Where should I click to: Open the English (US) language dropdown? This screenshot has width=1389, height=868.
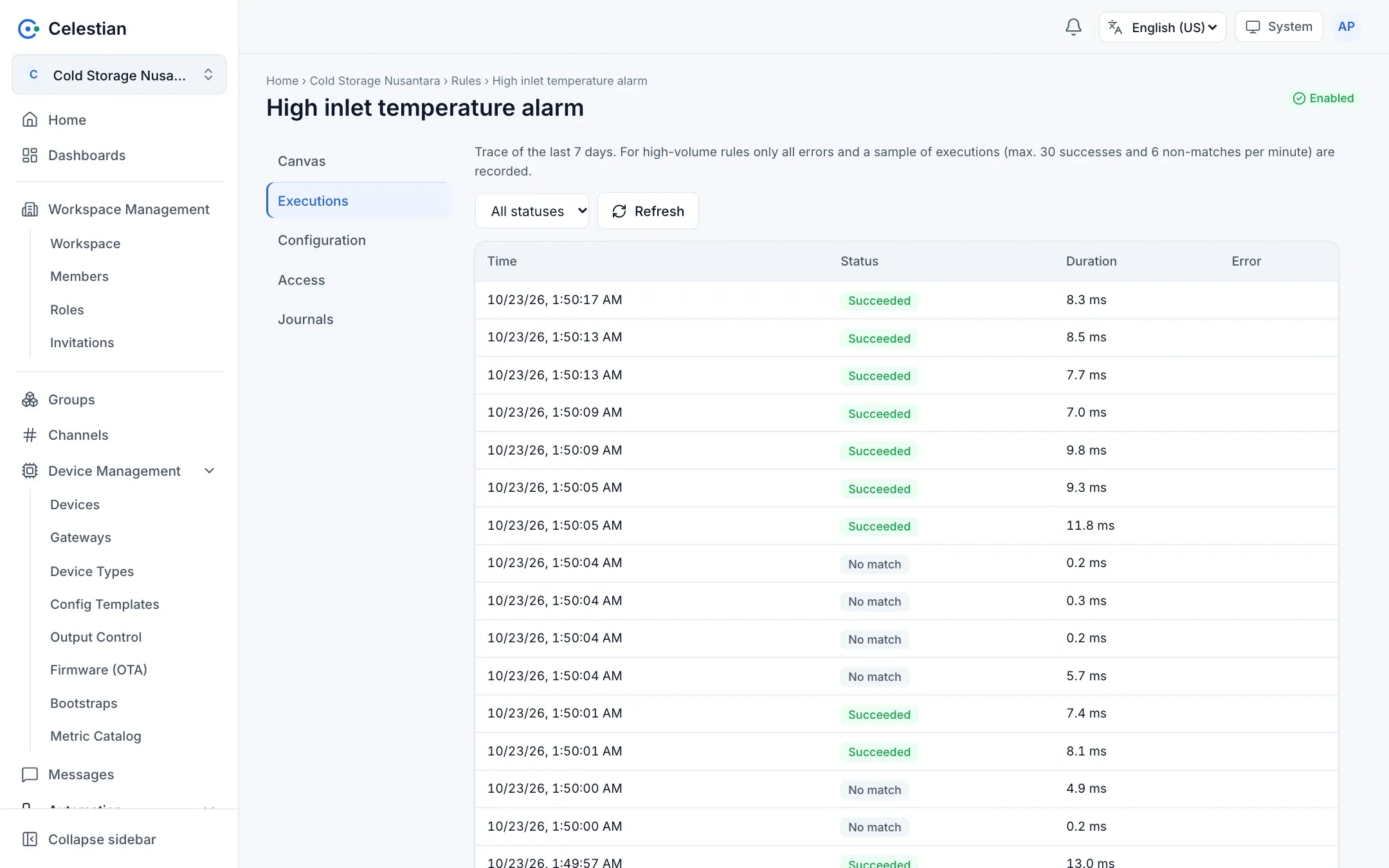pyautogui.click(x=1163, y=27)
